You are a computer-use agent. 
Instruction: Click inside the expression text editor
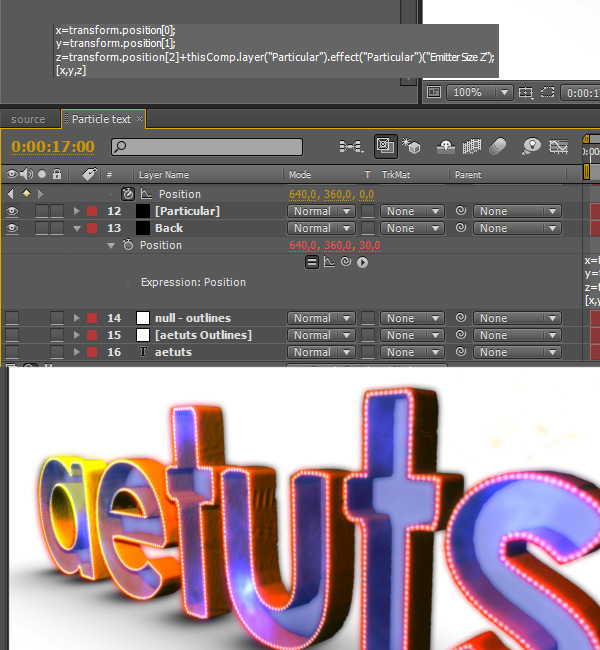click(x=277, y=51)
